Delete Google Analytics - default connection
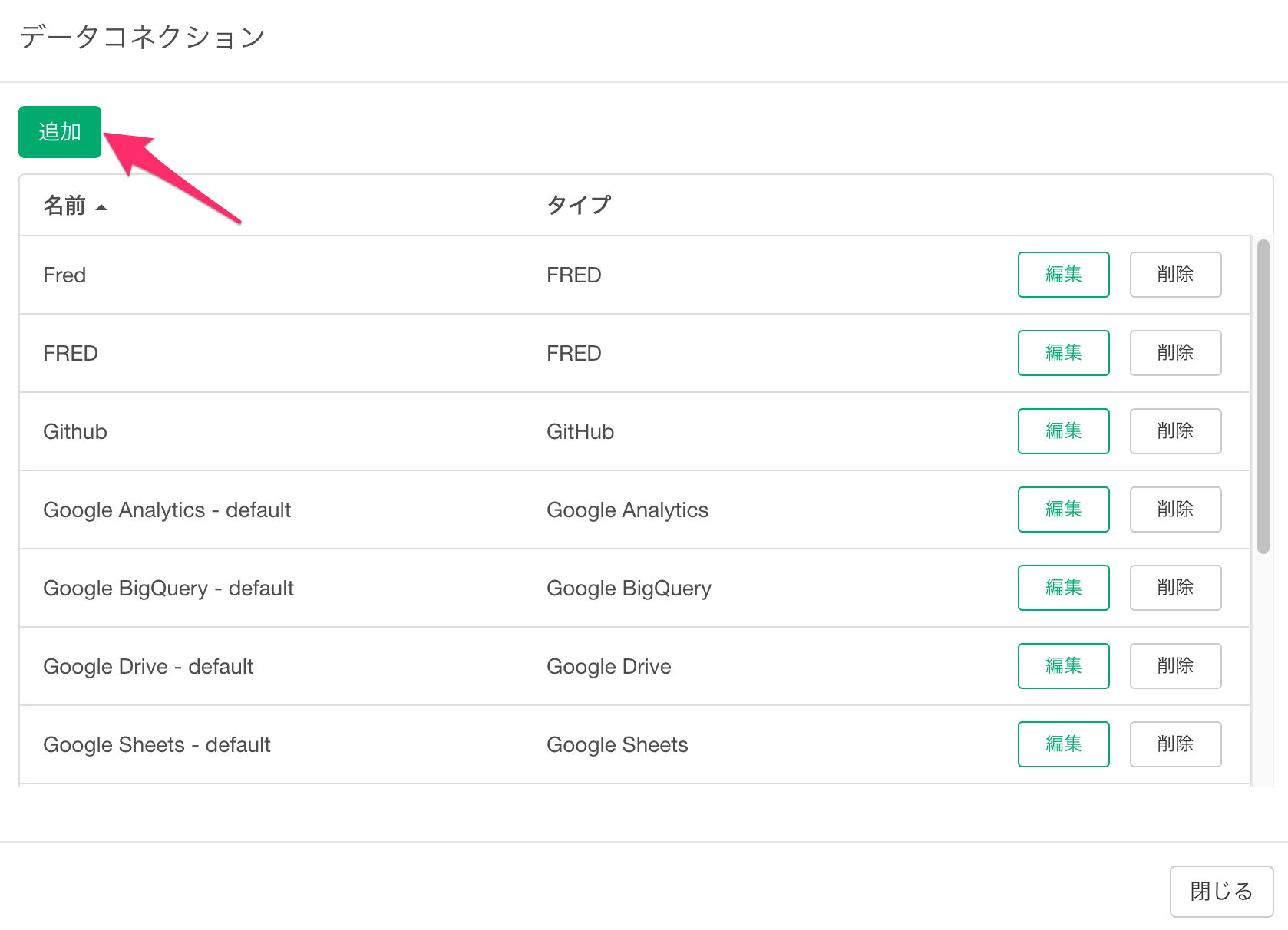1288x930 pixels. pos(1175,510)
